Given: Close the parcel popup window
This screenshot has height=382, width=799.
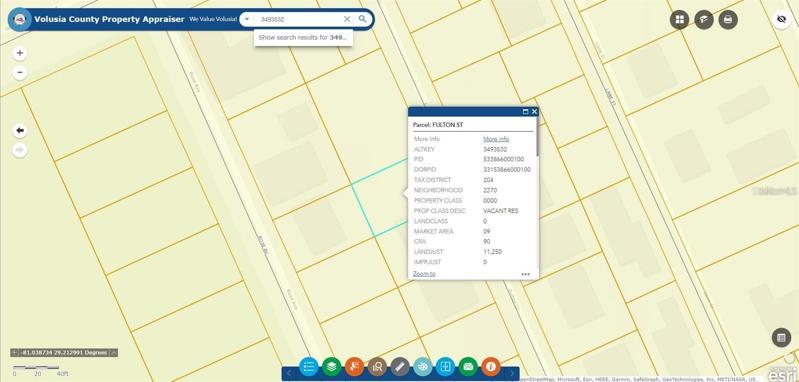Looking at the screenshot, I should tap(534, 112).
